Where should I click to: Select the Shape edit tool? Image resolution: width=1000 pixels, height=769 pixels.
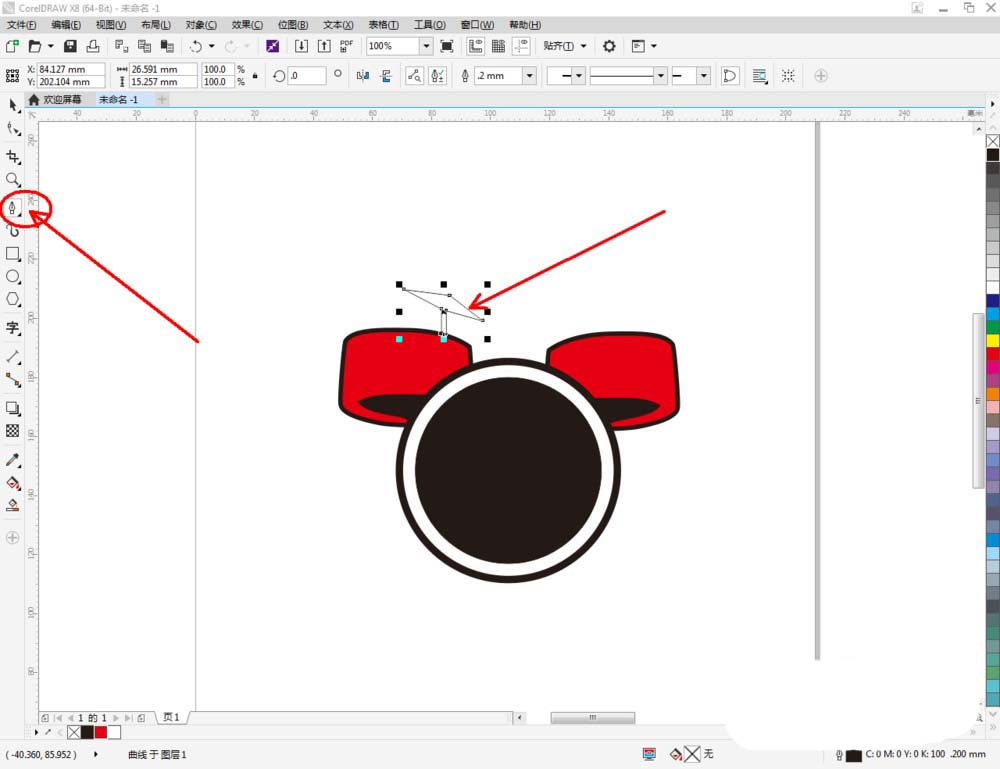coord(13,129)
